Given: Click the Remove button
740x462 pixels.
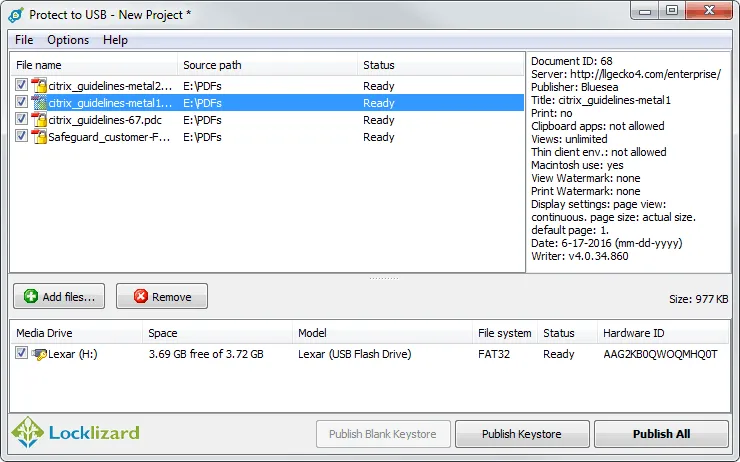Looking at the screenshot, I should click(162, 296).
